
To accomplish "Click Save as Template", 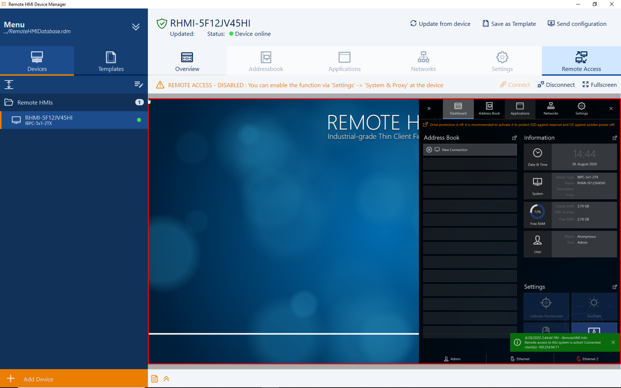I will pos(509,24).
